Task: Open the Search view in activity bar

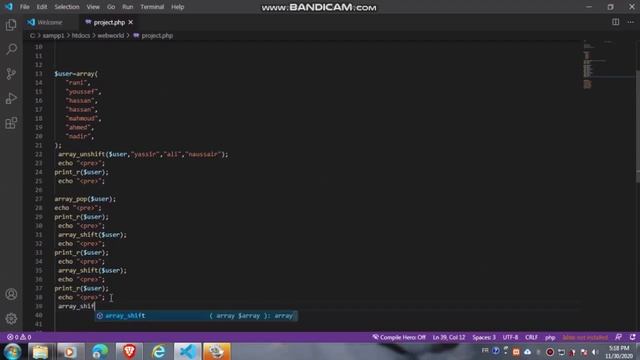Action: (11, 49)
